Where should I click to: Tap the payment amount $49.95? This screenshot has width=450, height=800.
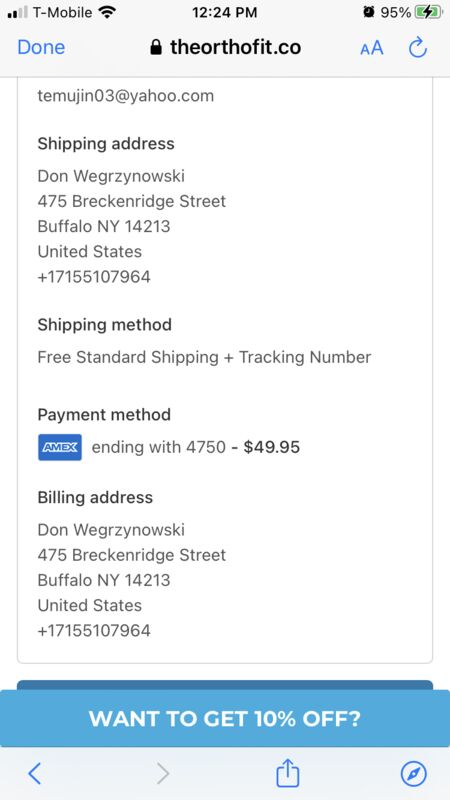tap(271, 447)
